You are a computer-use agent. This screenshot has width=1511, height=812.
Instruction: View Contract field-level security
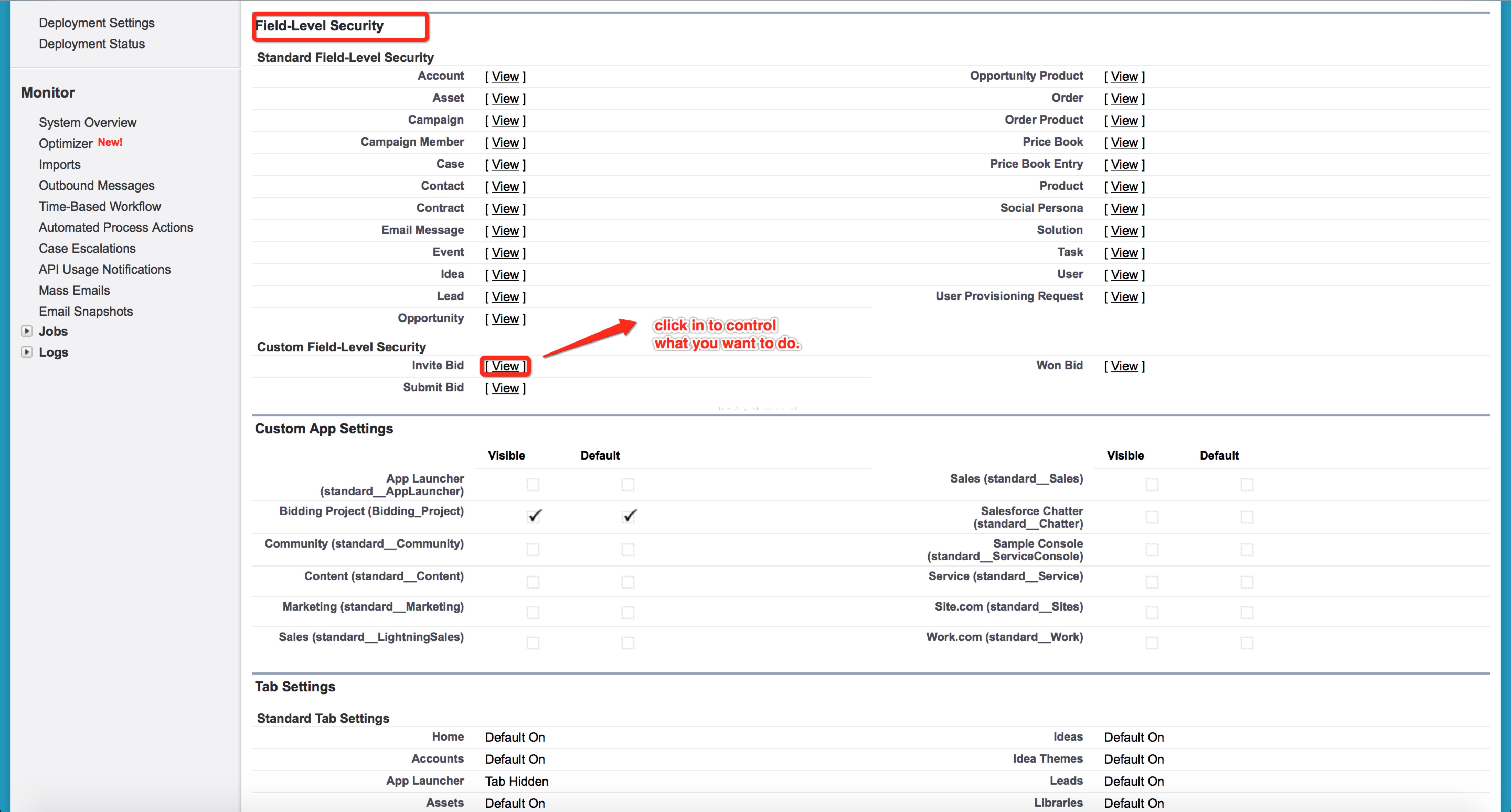(505, 209)
